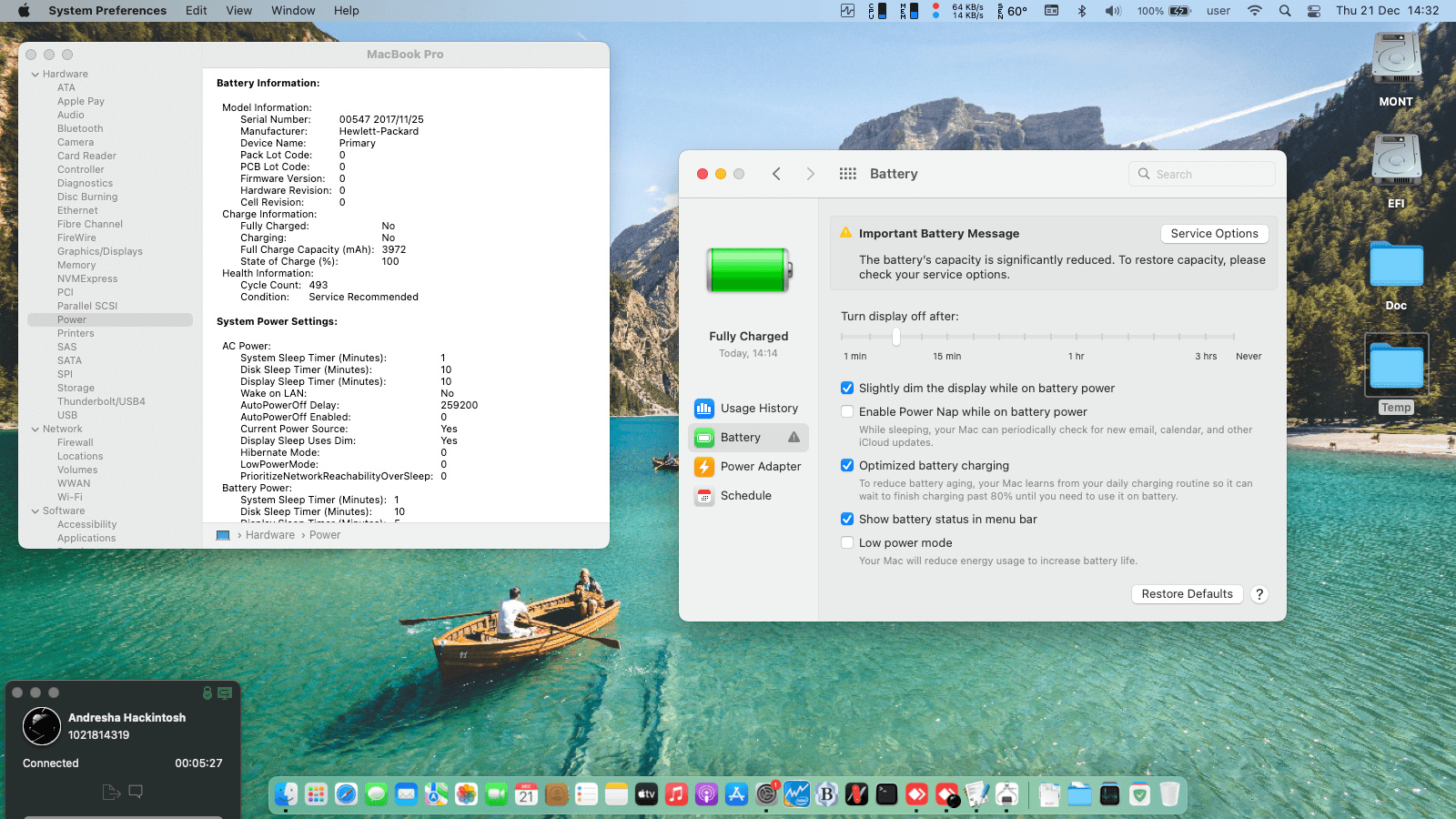Open Usage History pane icon
Image resolution: width=1456 pixels, height=819 pixels.
(703, 409)
